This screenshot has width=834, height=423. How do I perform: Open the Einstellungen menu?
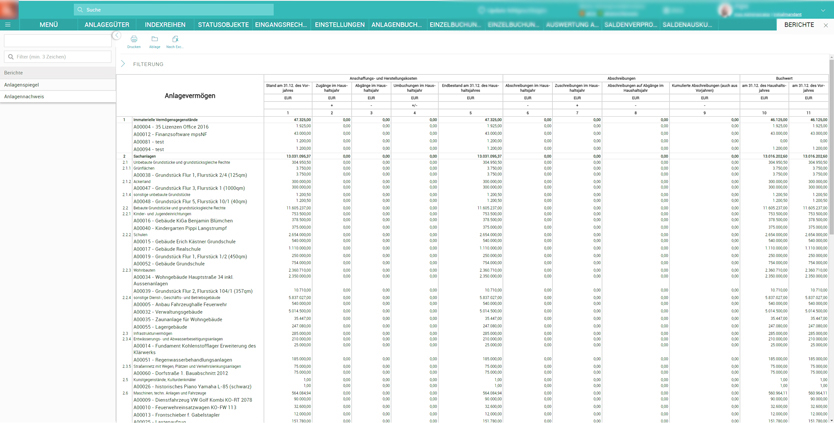point(340,25)
